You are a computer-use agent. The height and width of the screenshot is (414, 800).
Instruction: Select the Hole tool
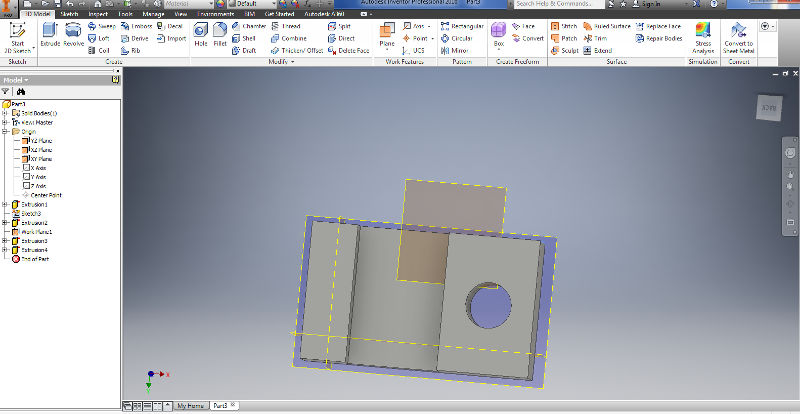pyautogui.click(x=201, y=35)
